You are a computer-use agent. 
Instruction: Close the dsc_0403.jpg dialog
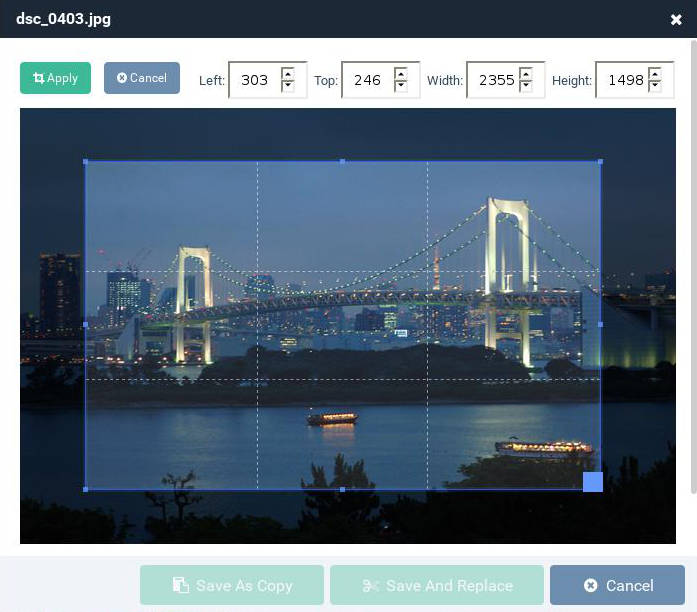(676, 20)
